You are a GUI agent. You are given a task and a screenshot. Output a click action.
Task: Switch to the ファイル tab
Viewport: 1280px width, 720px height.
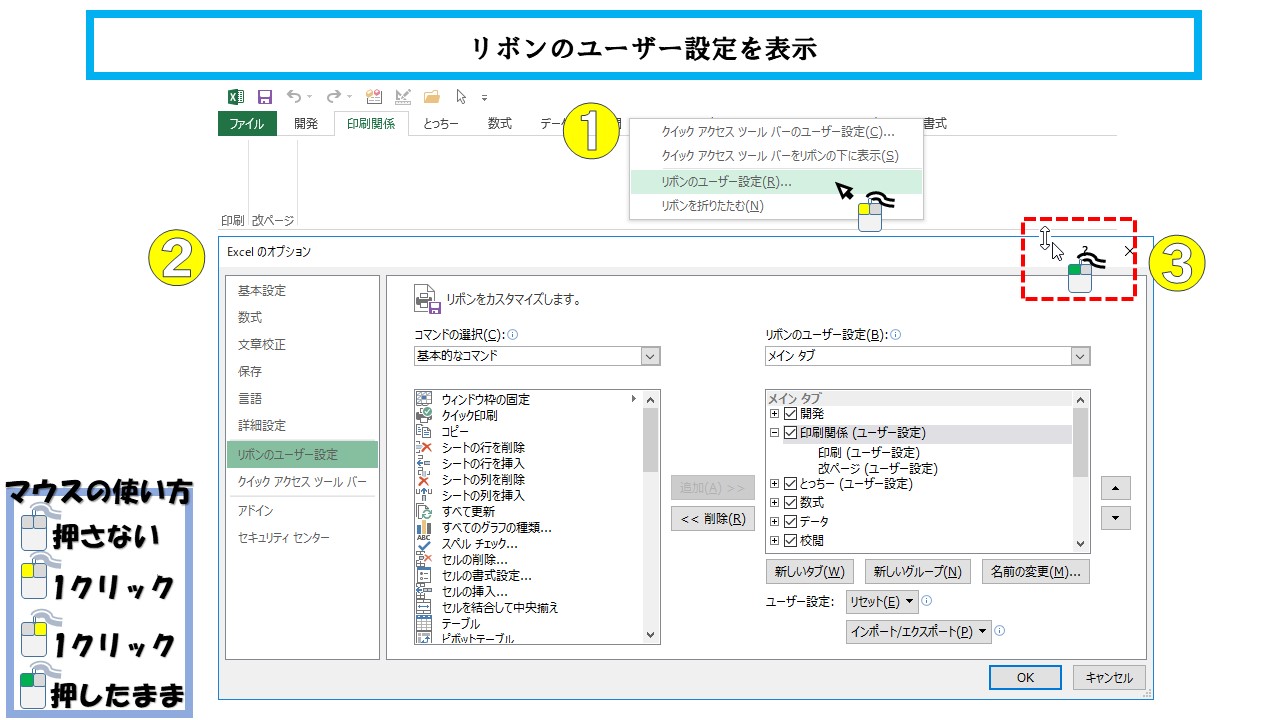[247, 124]
